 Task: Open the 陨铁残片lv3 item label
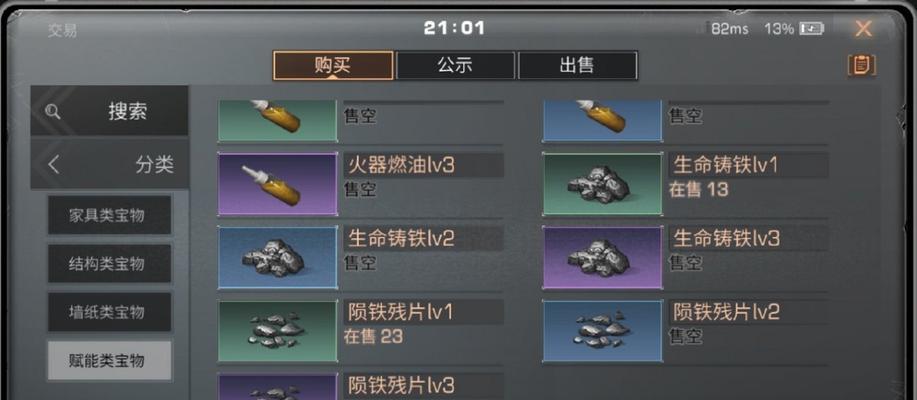tap(401, 385)
